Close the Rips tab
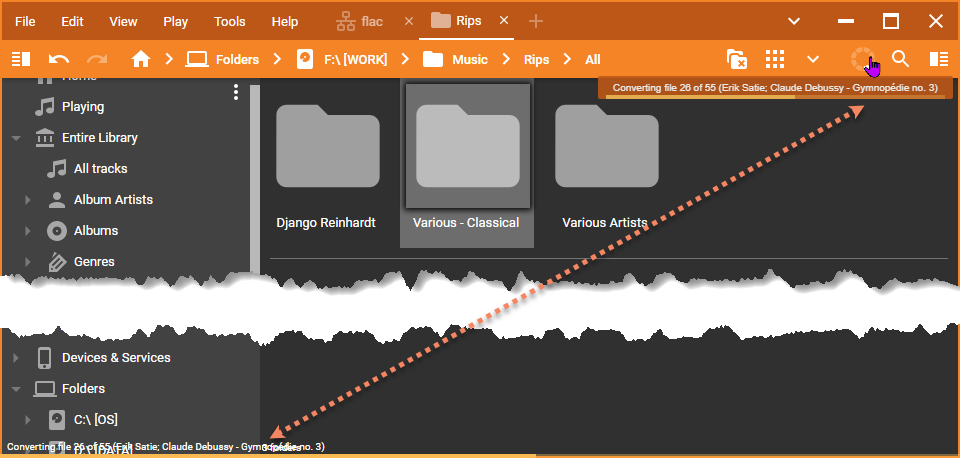The height and width of the screenshot is (458, 960). [x=504, y=21]
